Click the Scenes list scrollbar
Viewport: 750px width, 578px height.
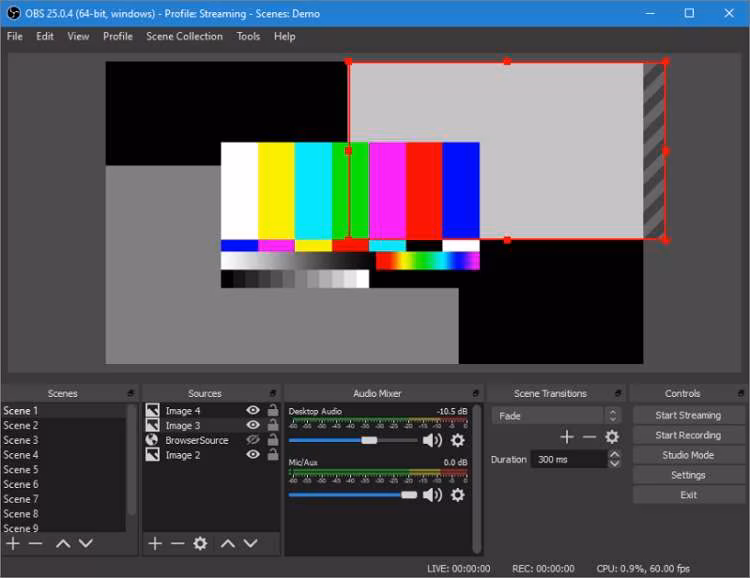[132, 459]
